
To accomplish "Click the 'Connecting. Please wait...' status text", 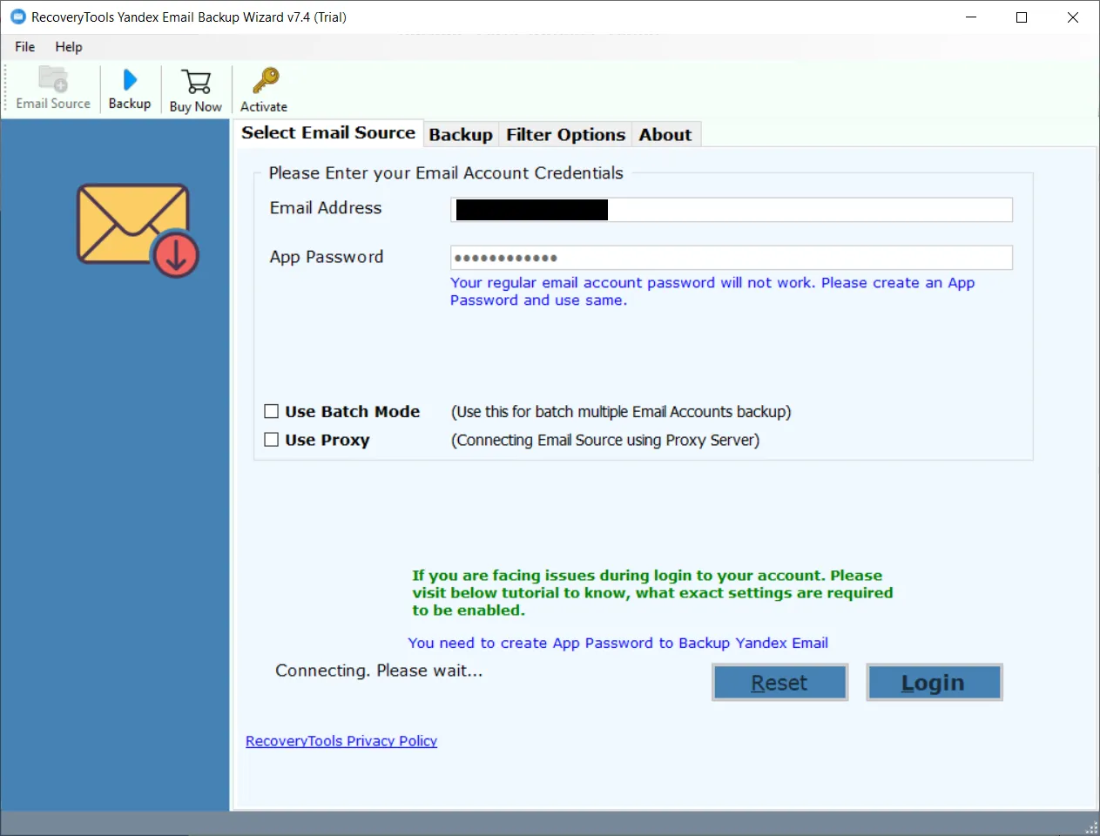I will (379, 670).
